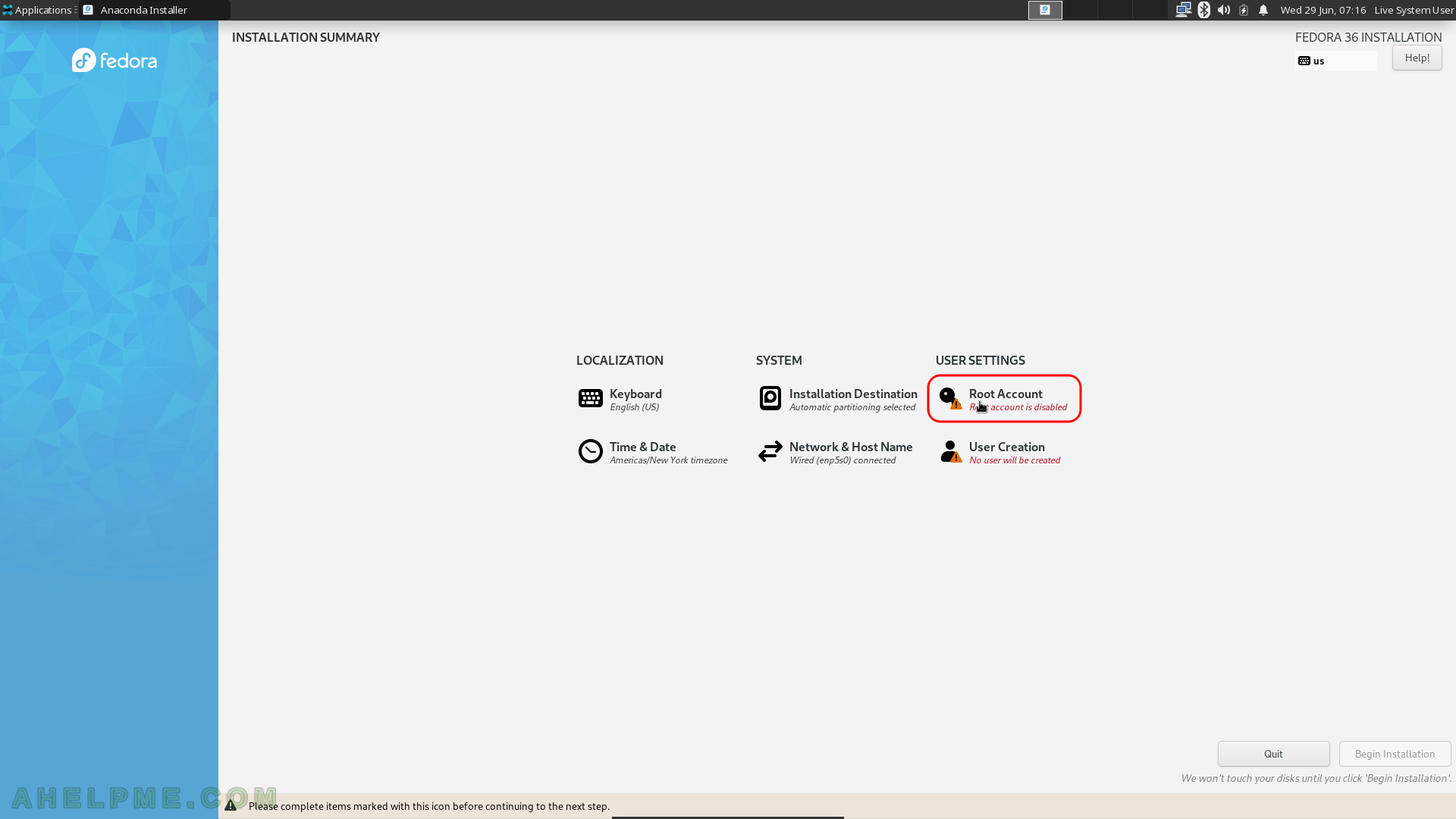Click the 'We won't touch your disks' note
Viewport: 1456px width, 819px height.
(x=1316, y=778)
